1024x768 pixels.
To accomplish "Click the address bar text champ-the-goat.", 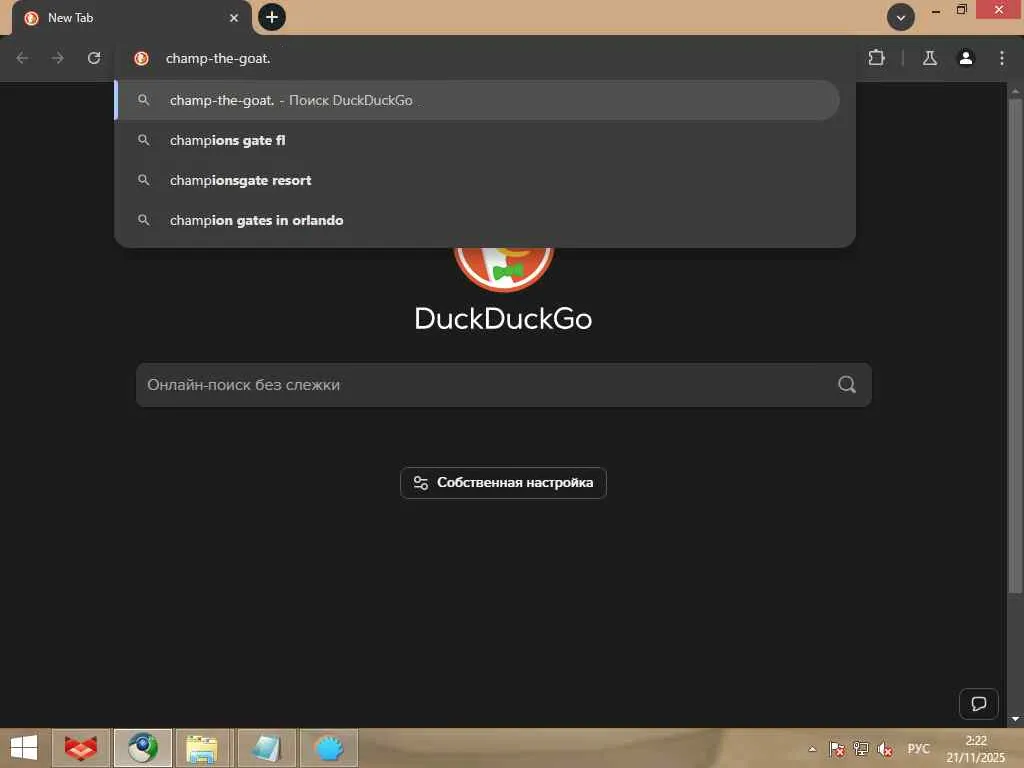I will (218, 59).
